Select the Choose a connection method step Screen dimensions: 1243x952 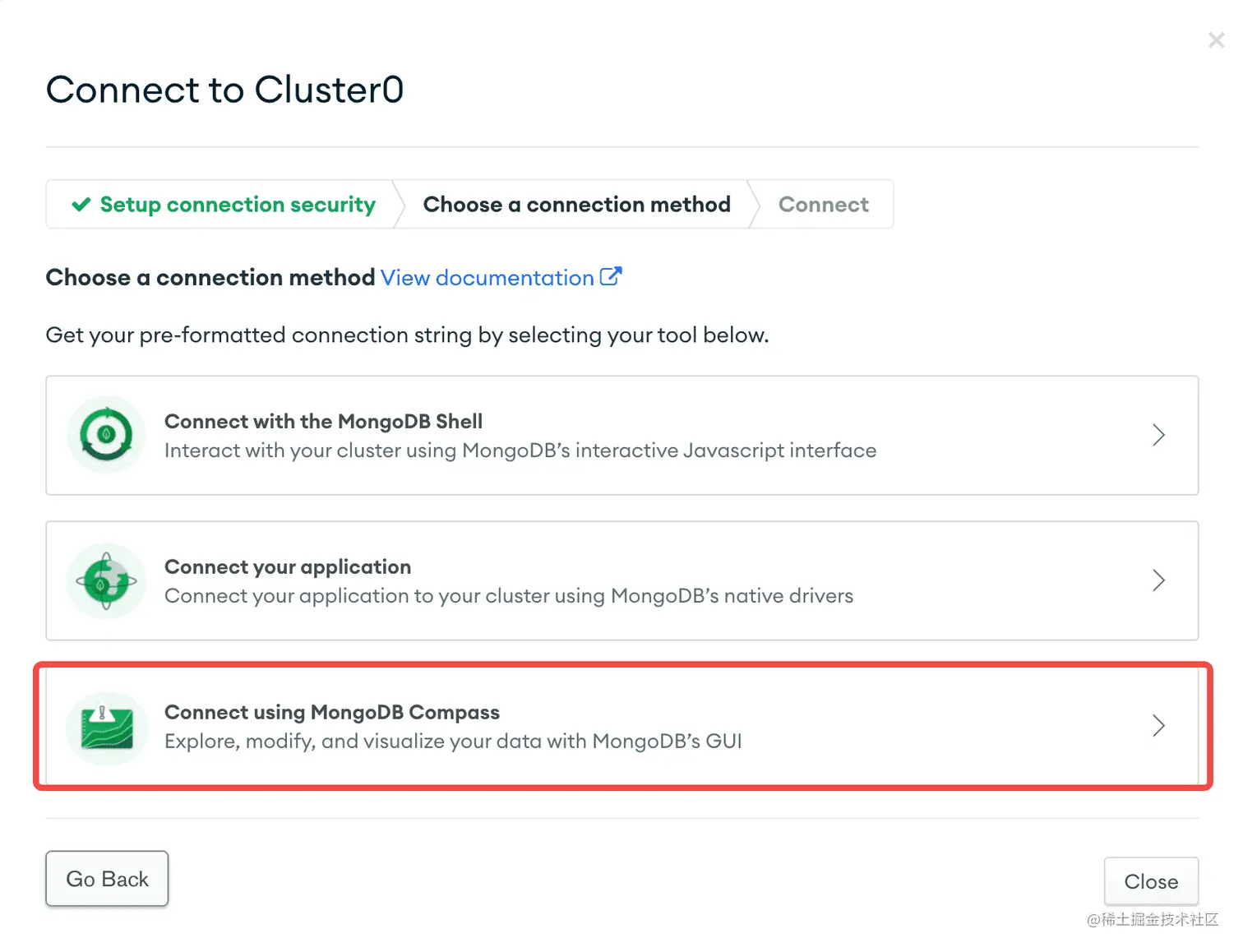(575, 204)
